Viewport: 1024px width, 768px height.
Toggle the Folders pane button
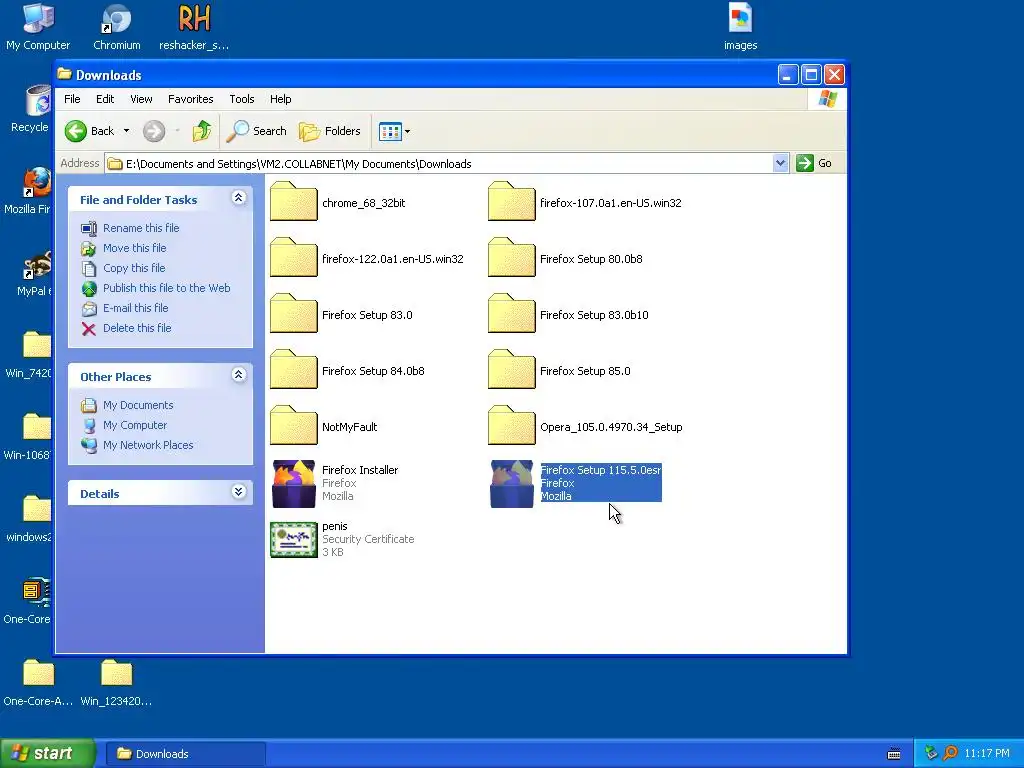(x=330, y=131)
